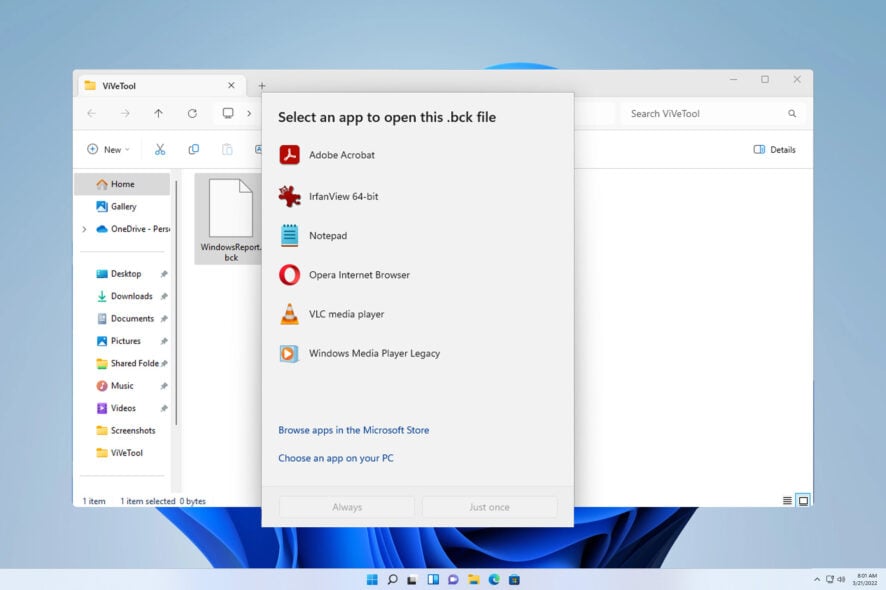Open Browse apps in the Microsoft Store
Image resolution: width=886 pixels, height=590 pixels.
(x=353, y=430)
